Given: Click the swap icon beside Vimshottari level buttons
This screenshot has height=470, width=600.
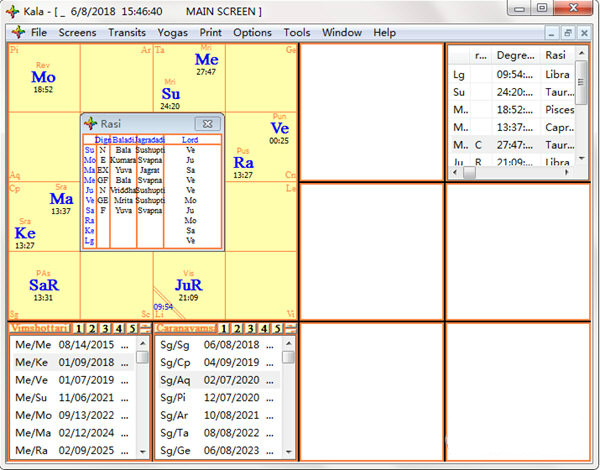Looking at the screenshot, I should coord(145,328).
